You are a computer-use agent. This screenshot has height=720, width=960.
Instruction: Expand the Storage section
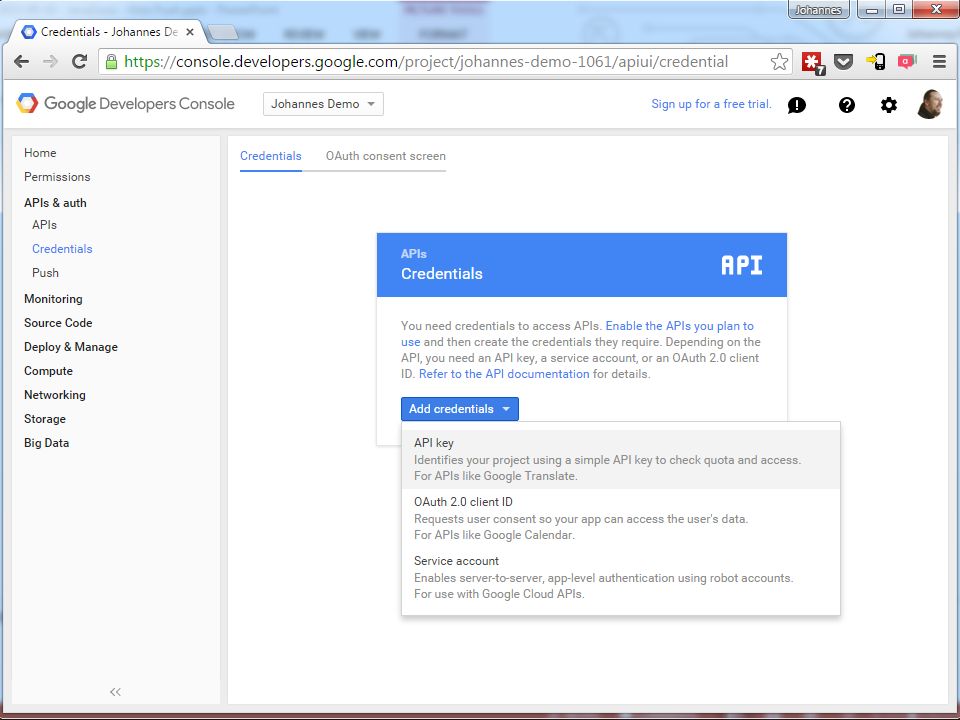coord(45,419)
